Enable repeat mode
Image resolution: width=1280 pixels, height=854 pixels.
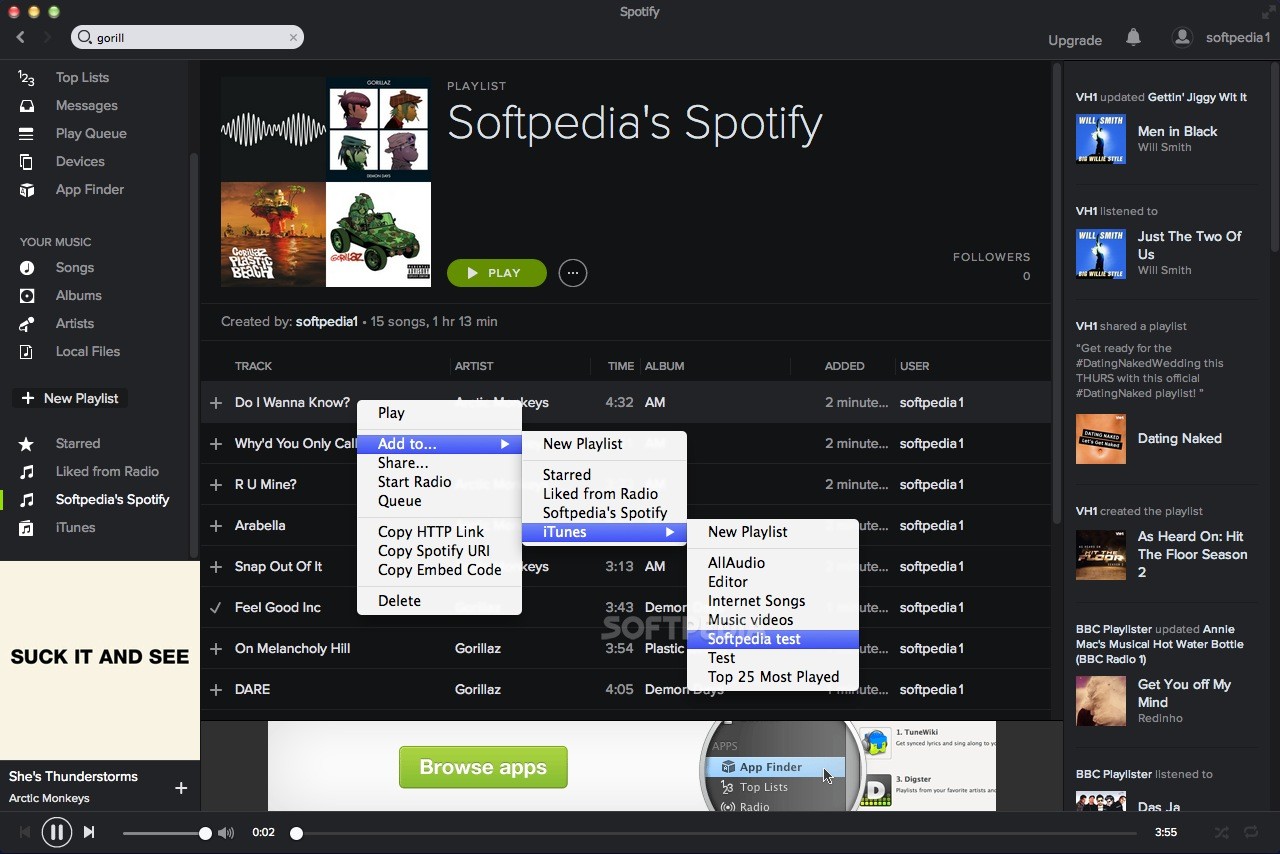(1251, 832)
